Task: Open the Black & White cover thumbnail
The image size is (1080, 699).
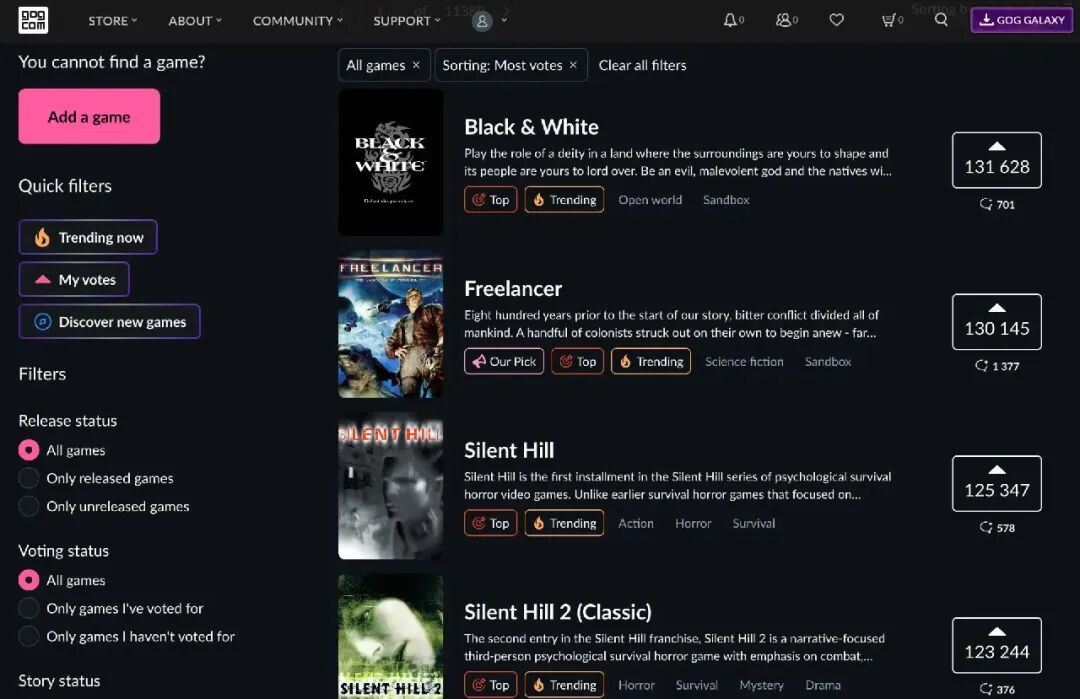Action: coord(391,162)
